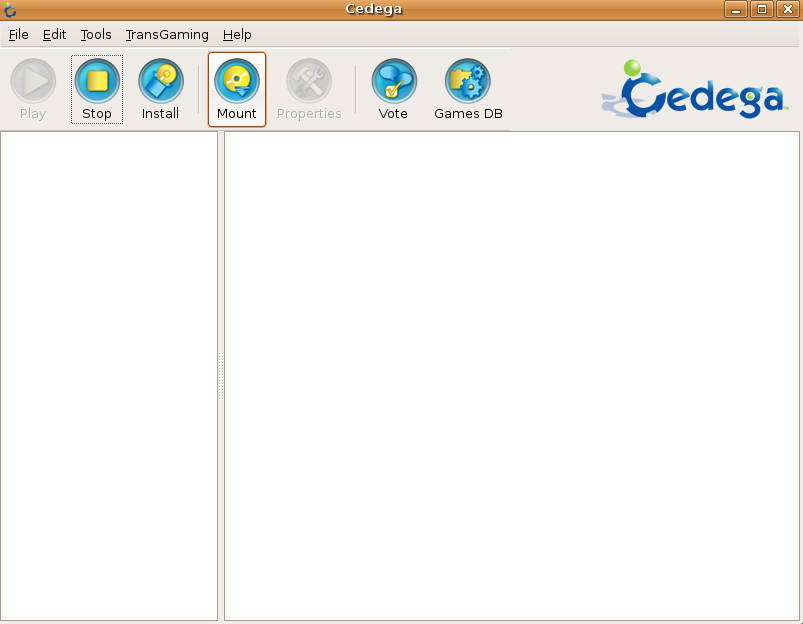
Task: Open the Help menu
Action: (x=237, y=35)
